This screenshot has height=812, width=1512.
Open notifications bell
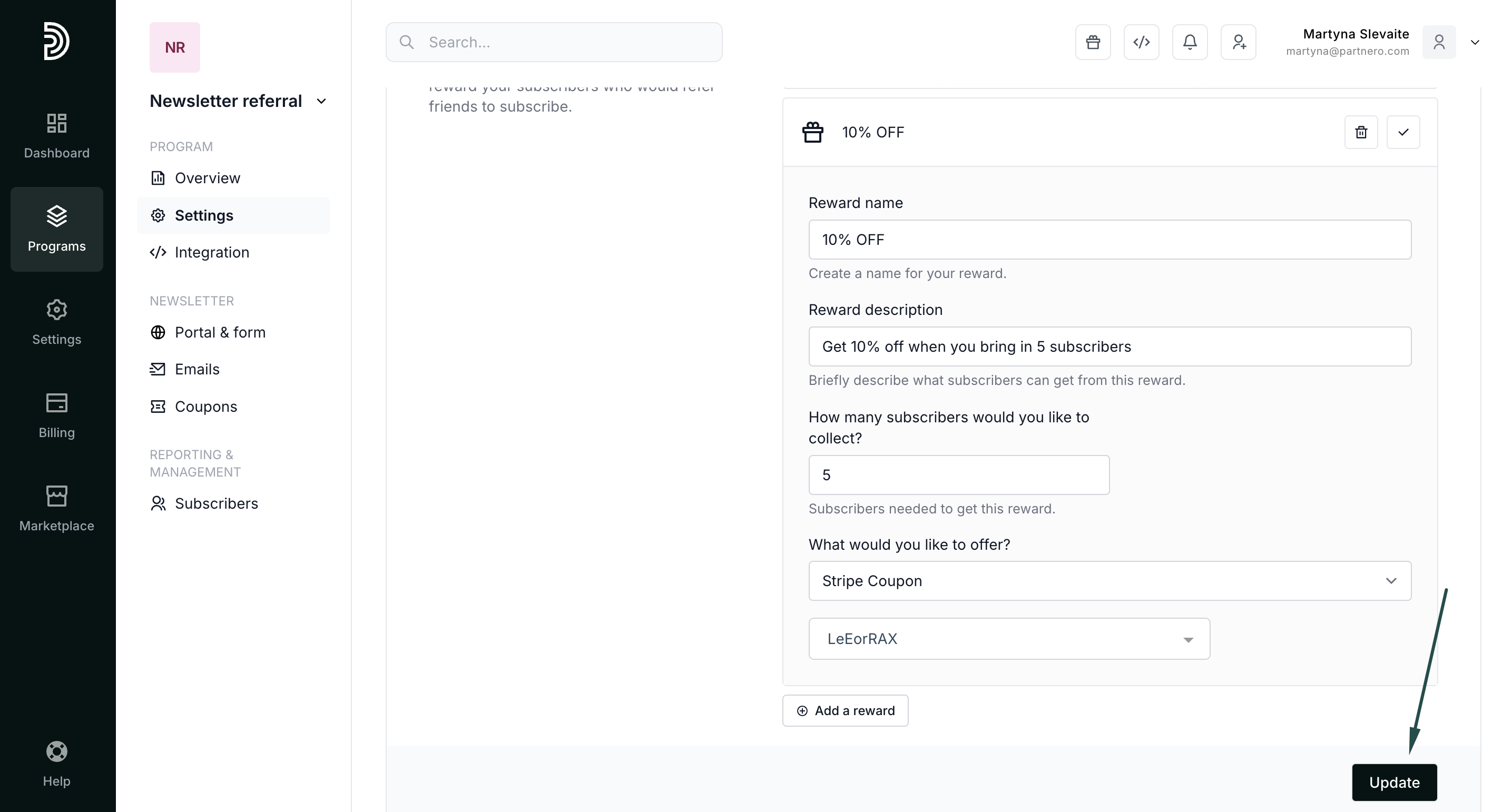[1190, 42]
